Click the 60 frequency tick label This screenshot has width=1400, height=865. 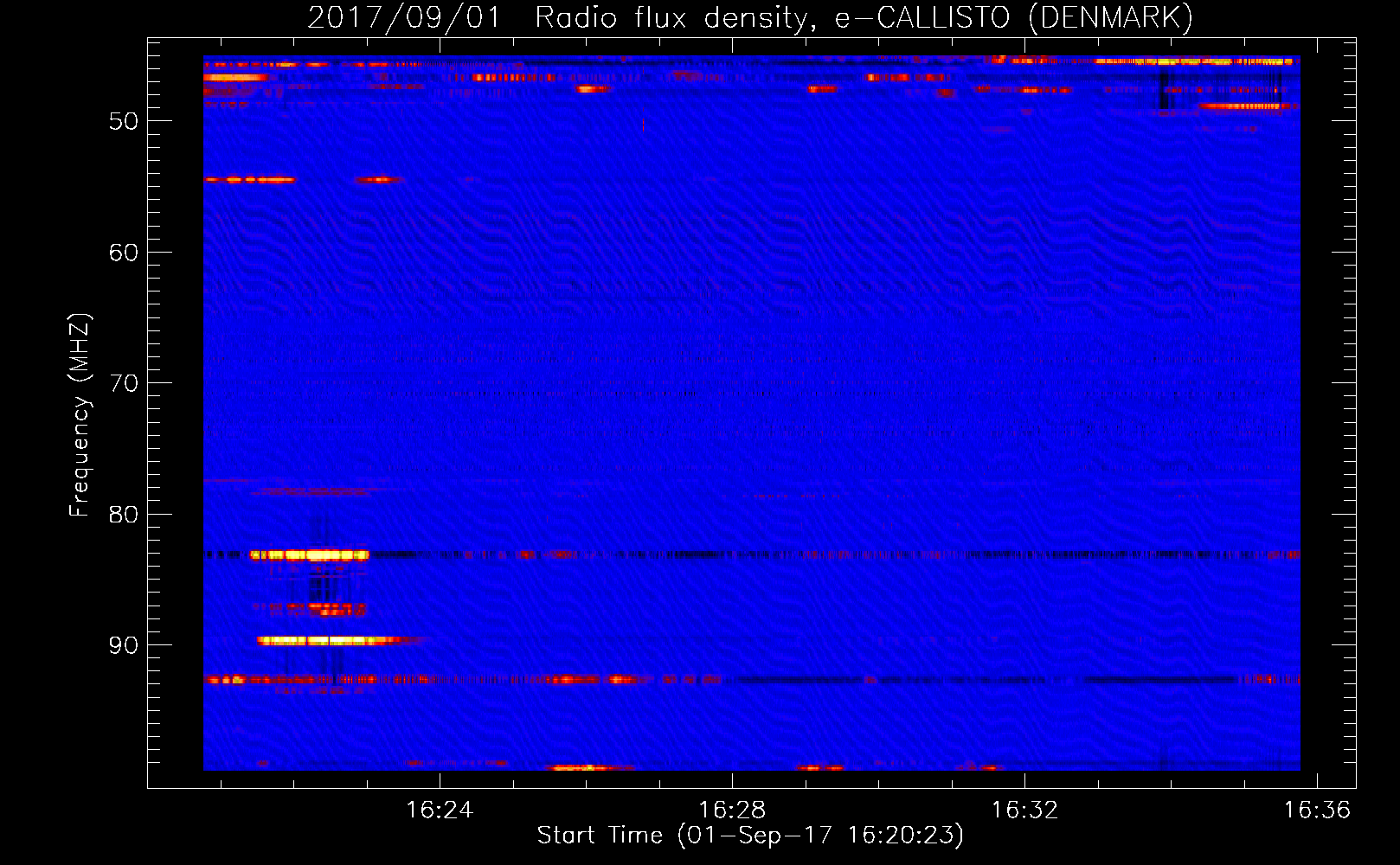pos(124,253)
